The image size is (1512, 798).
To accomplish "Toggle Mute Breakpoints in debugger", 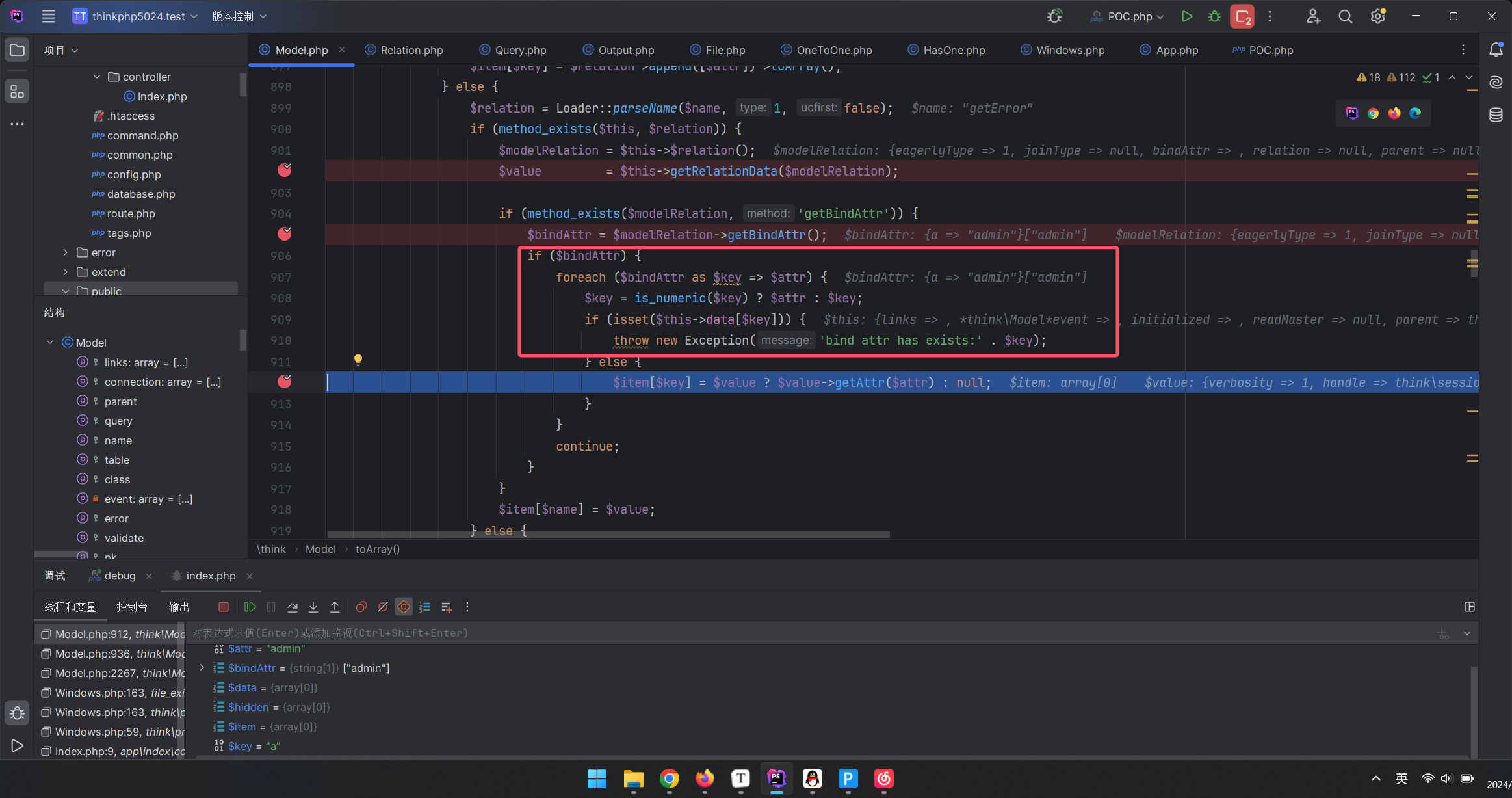I will pyautogui.click(x=383, y=607).
